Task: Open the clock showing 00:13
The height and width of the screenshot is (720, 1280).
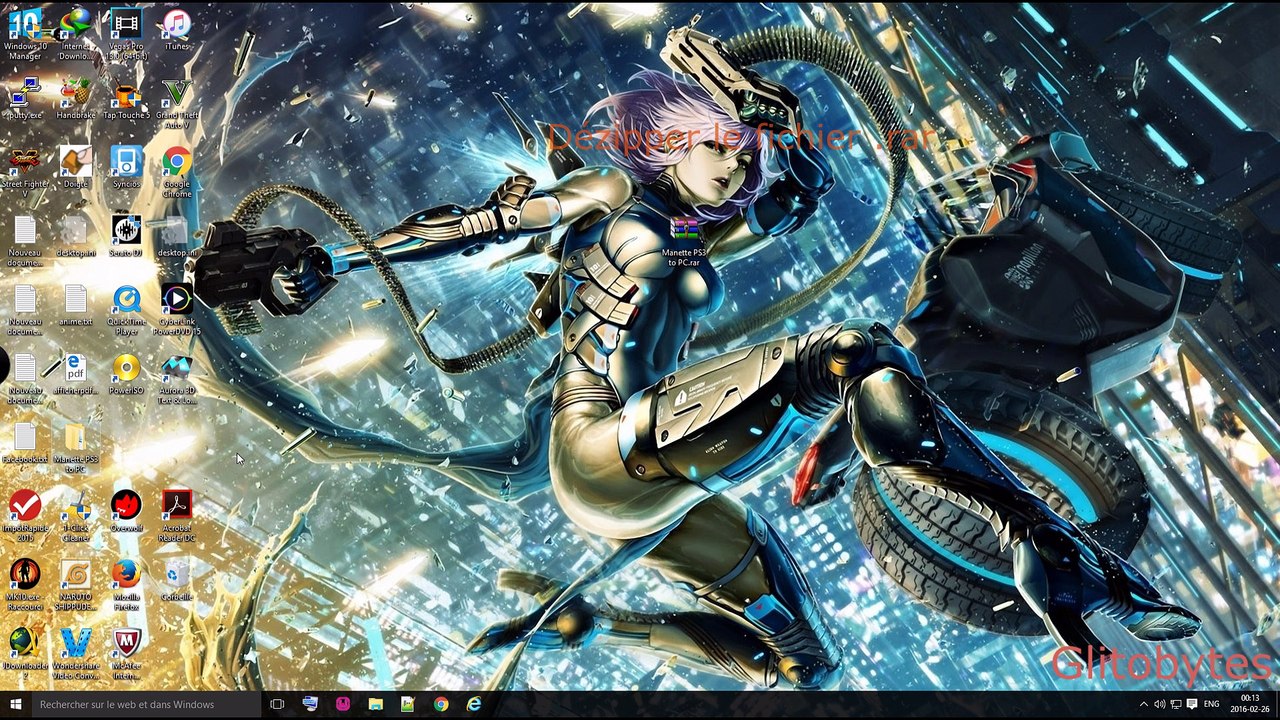Action: [x=1249, y=704]
